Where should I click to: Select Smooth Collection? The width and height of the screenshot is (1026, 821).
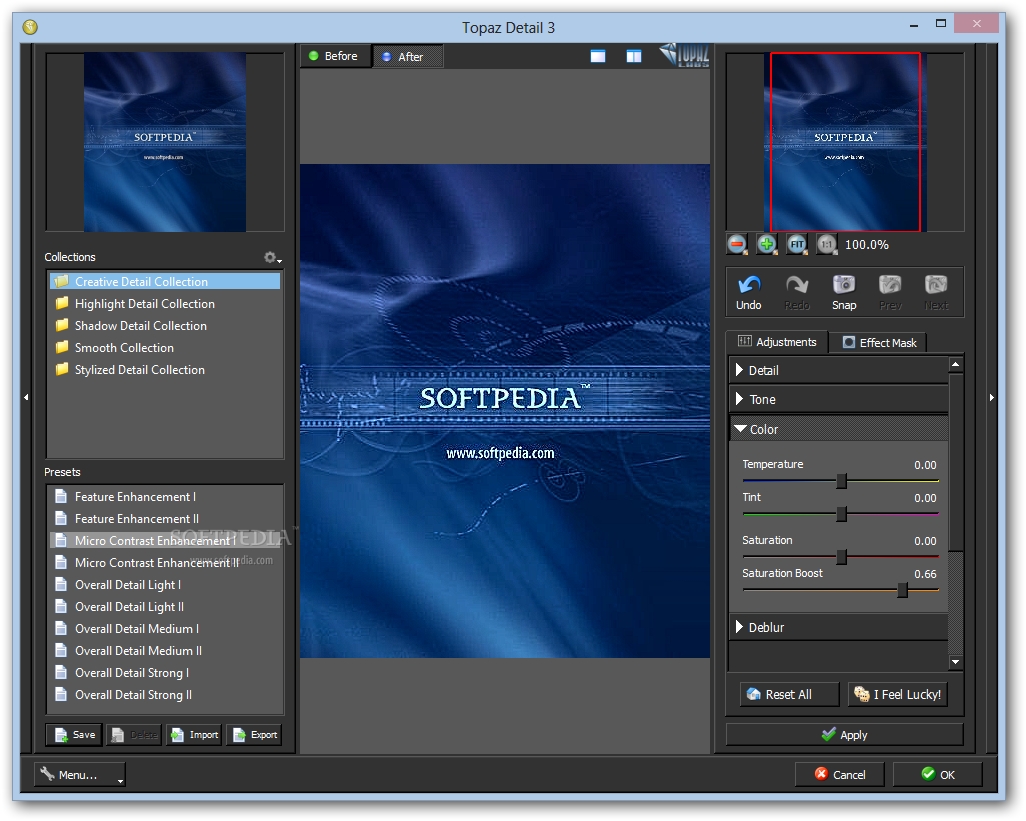coord(165,347)
